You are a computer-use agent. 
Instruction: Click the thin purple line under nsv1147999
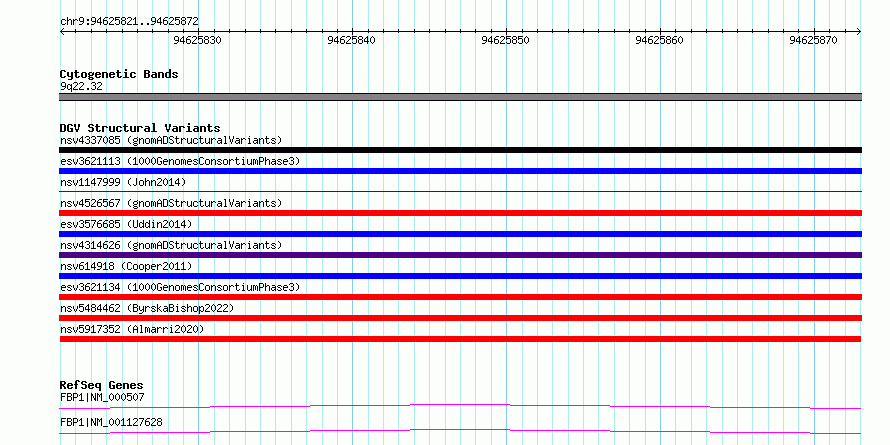(x=460, y=192)
